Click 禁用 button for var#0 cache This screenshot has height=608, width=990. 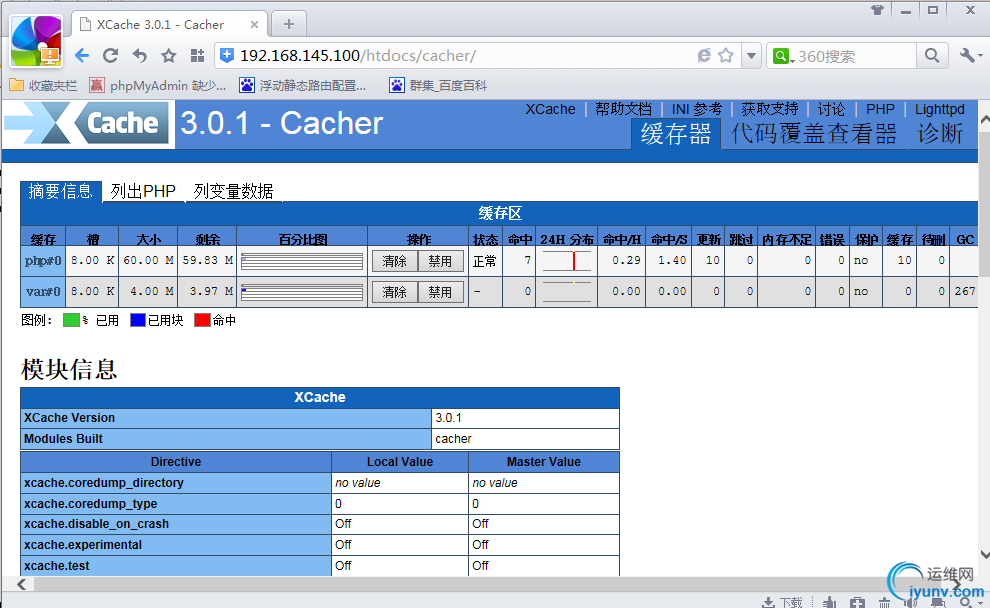pyautogui.click(x=440, y=292)
